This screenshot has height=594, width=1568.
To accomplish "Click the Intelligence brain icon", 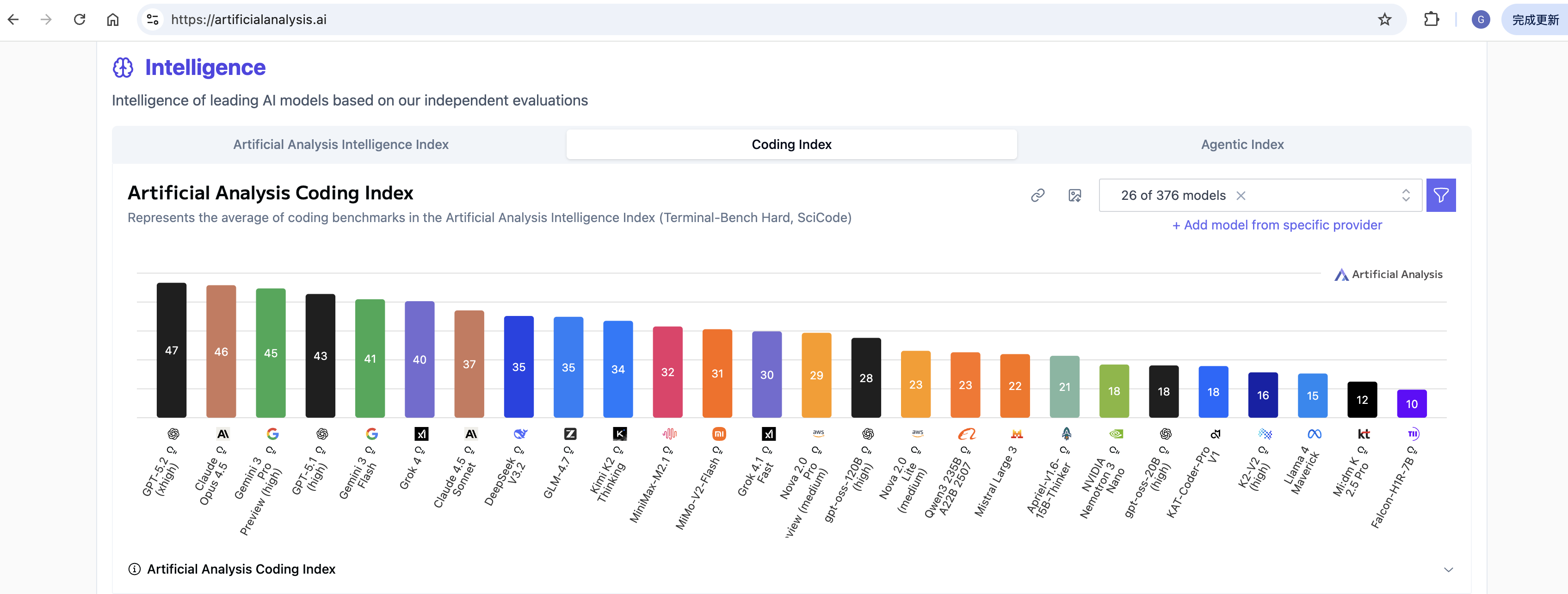I will pos(123,68).
